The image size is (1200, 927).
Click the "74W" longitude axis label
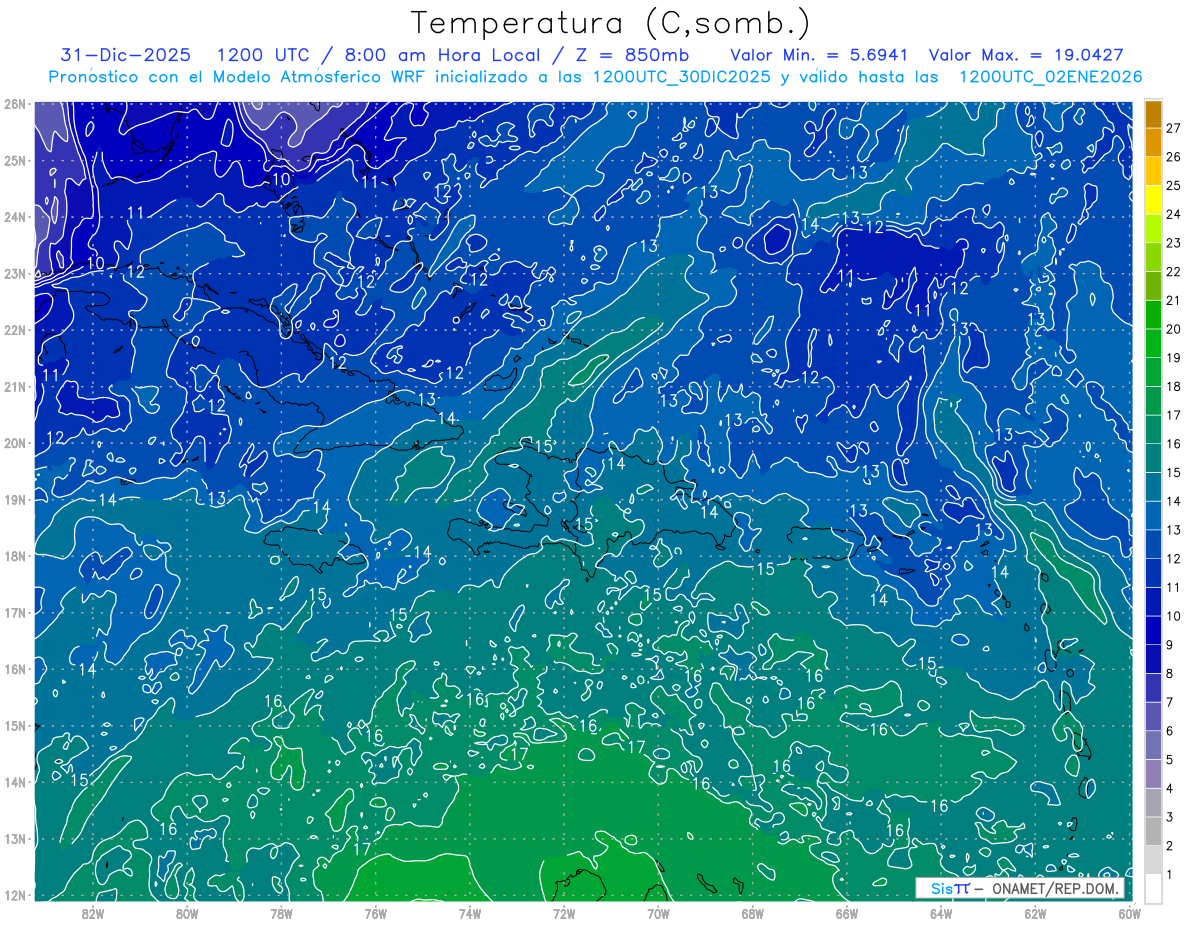coord(470,912)
